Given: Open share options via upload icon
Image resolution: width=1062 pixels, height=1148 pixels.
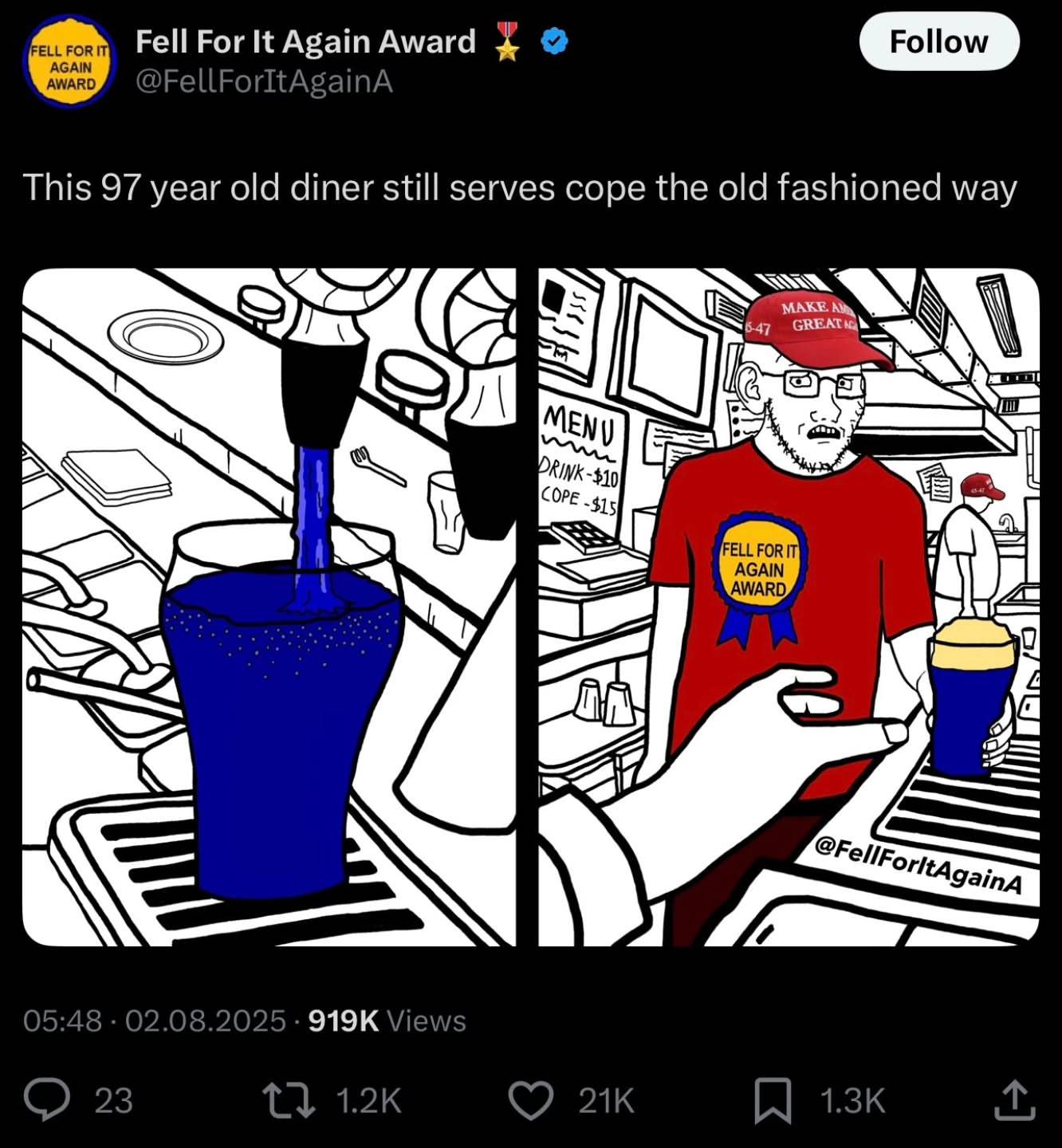Looking at the screenshot, I should [x=1014, y=1100].
